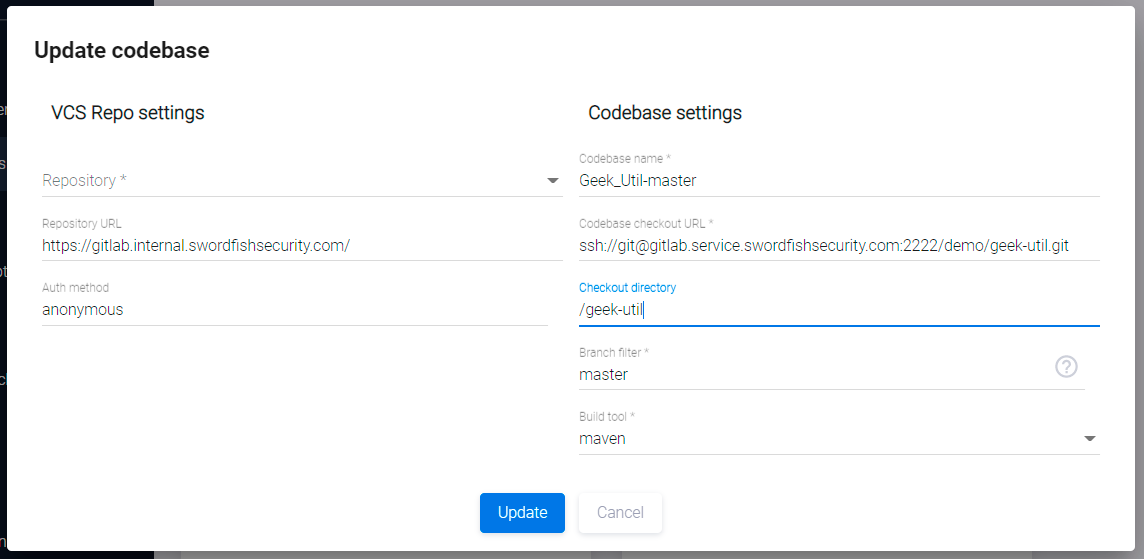Image resolution: width=1144 pixels, height=559 pixels.
Task: Click the small "Codebase name *" label
Action: 624,159
